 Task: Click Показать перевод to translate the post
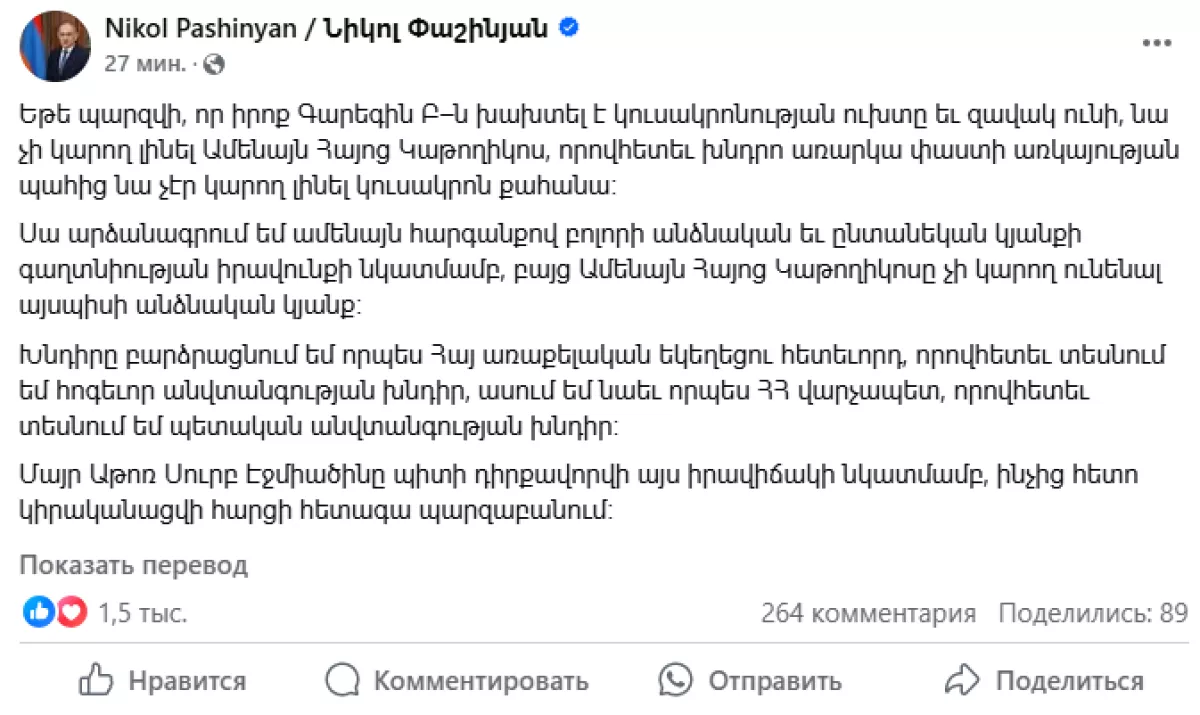133,565
